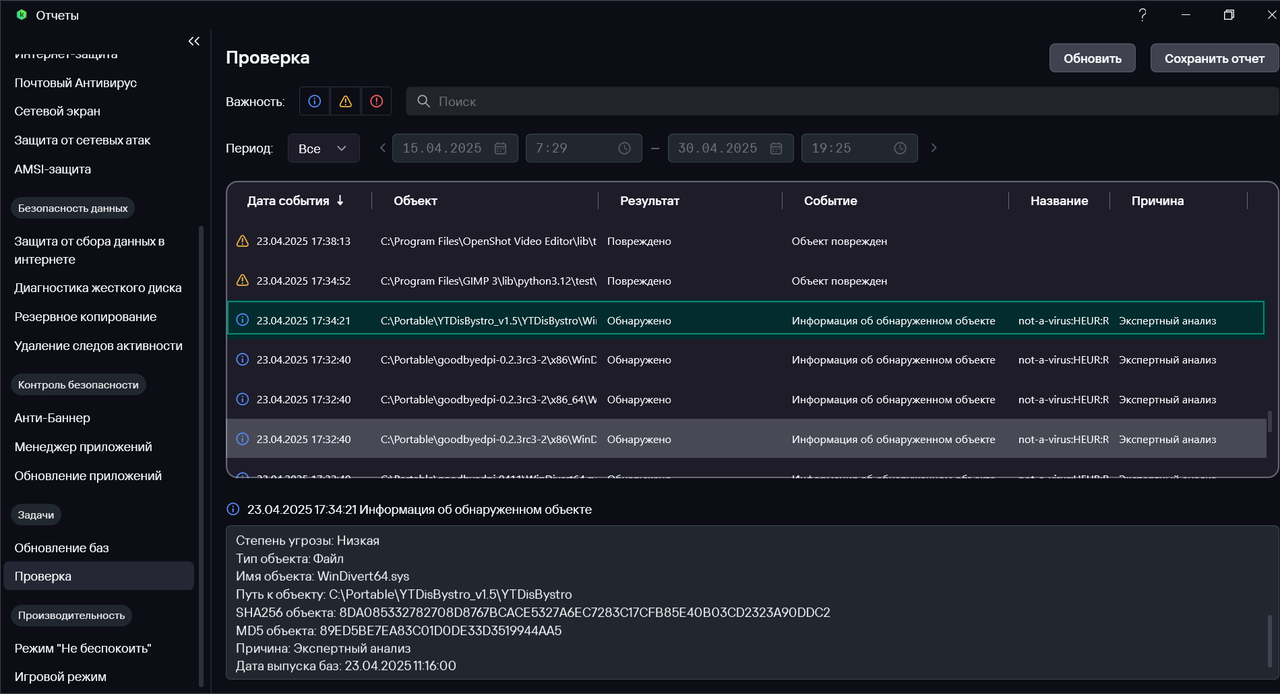Click the Сохранить отчет button

pos(1214,58)
